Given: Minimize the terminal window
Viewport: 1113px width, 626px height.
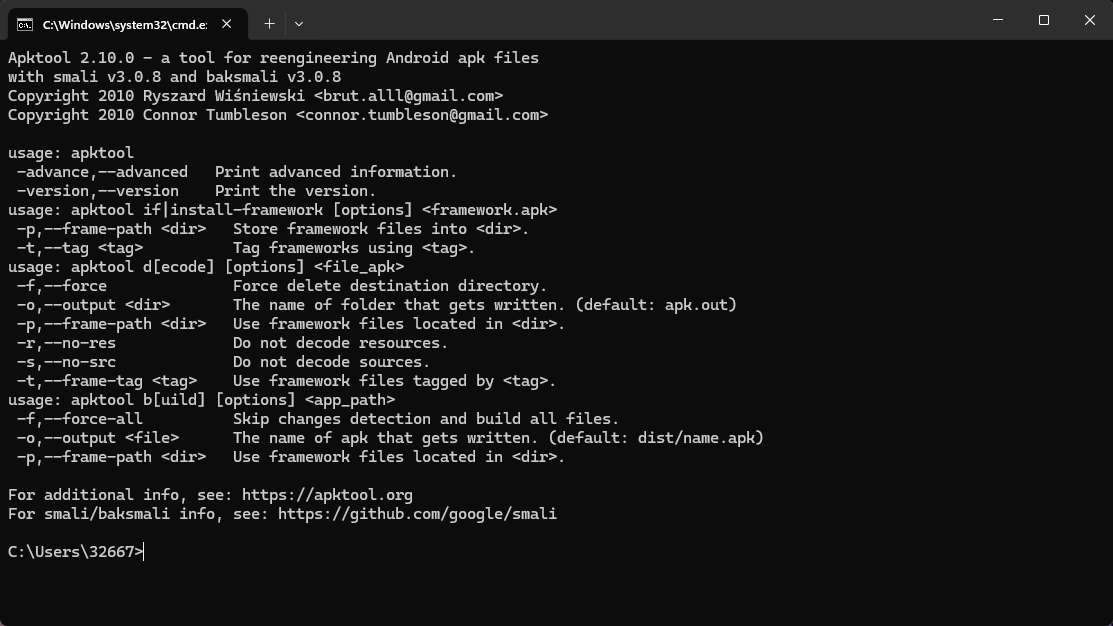Looking at the screenshot, I should click(x=998, y=20).
